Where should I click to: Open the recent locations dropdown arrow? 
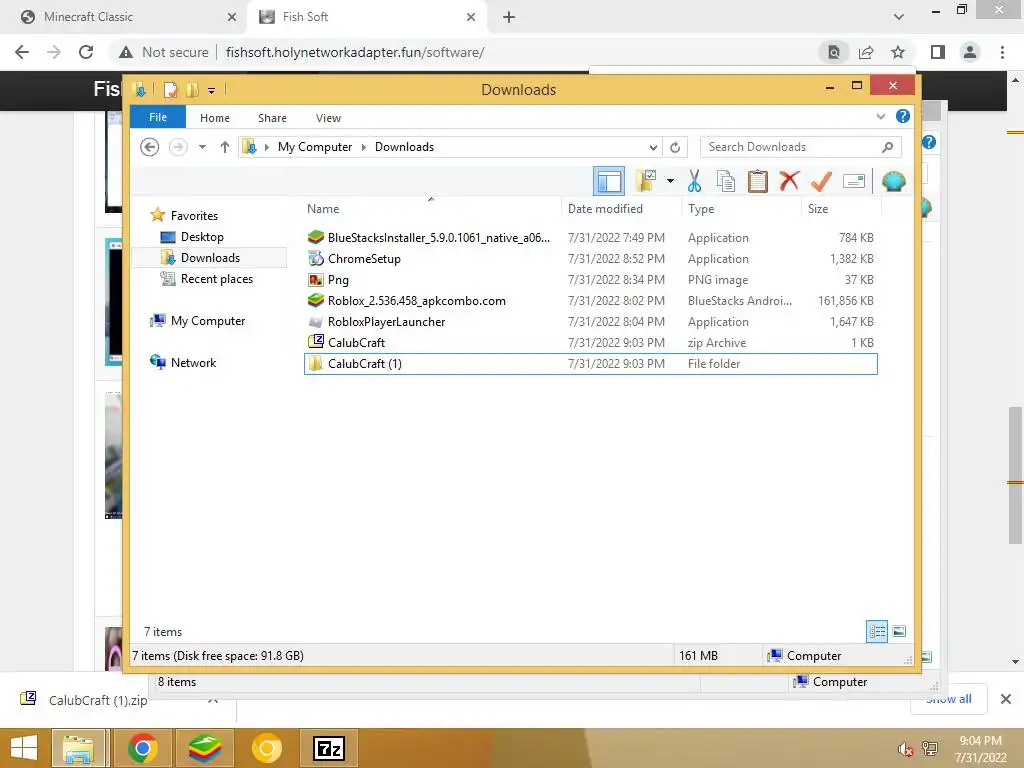[x=202, y=147]
